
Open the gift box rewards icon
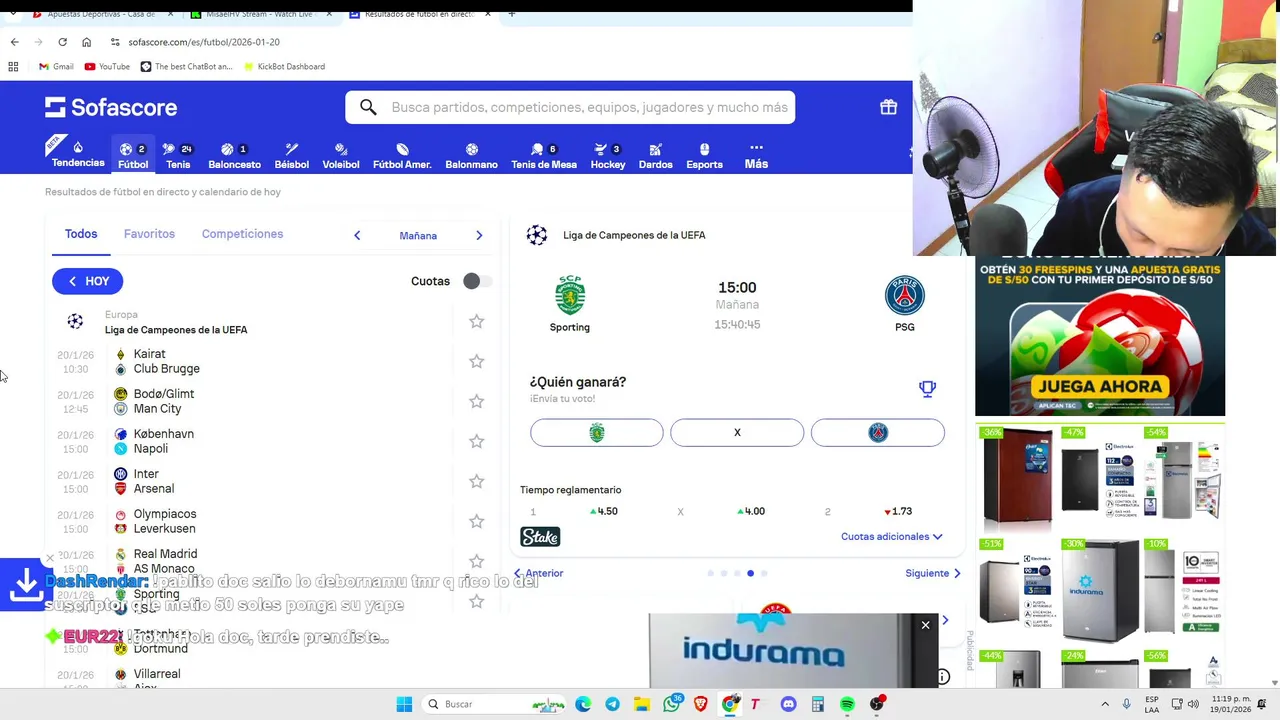tap(888, 107)
